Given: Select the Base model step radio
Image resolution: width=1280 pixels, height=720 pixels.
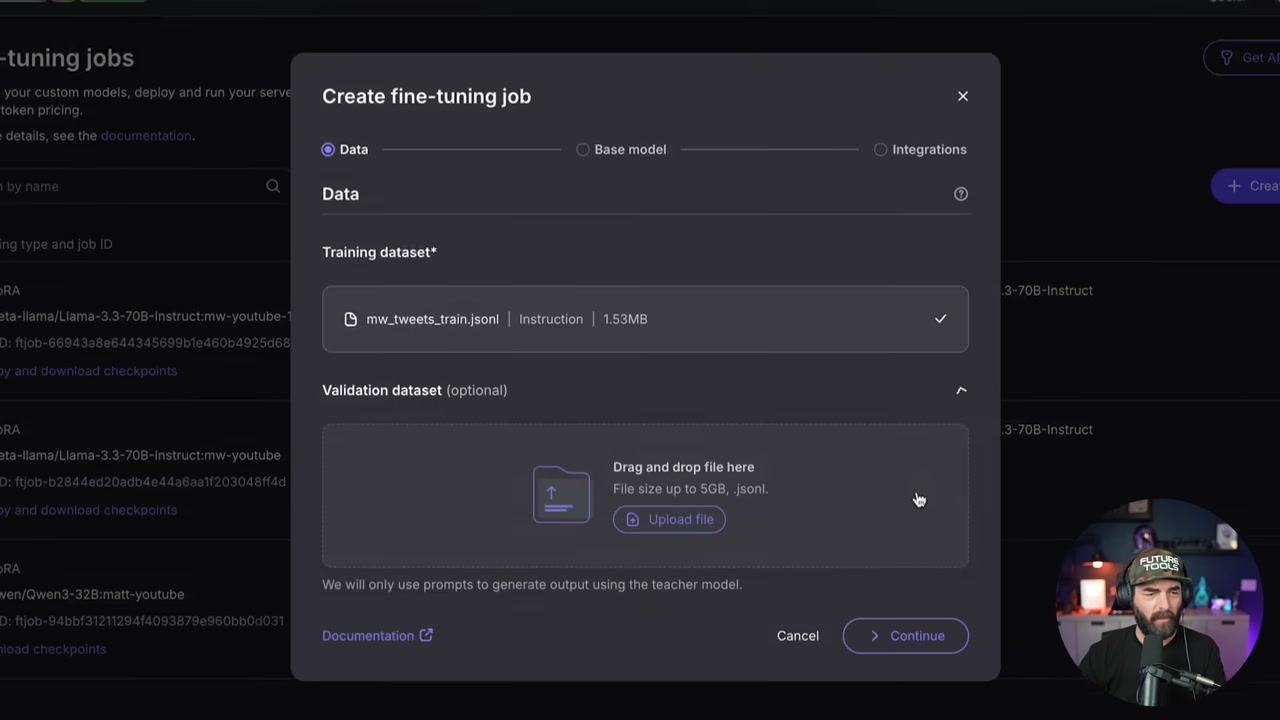Looking at the screenshot, I should point(583,149).
